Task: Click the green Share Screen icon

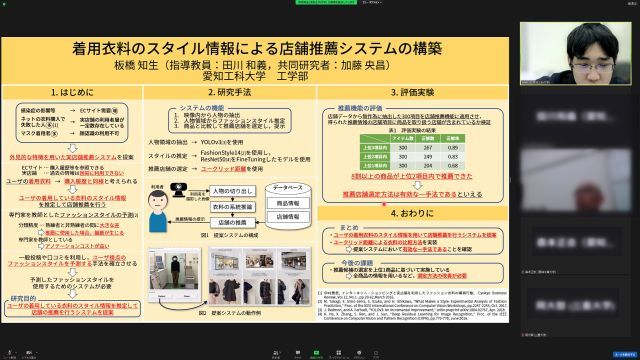Action: (x=316, y=353)
